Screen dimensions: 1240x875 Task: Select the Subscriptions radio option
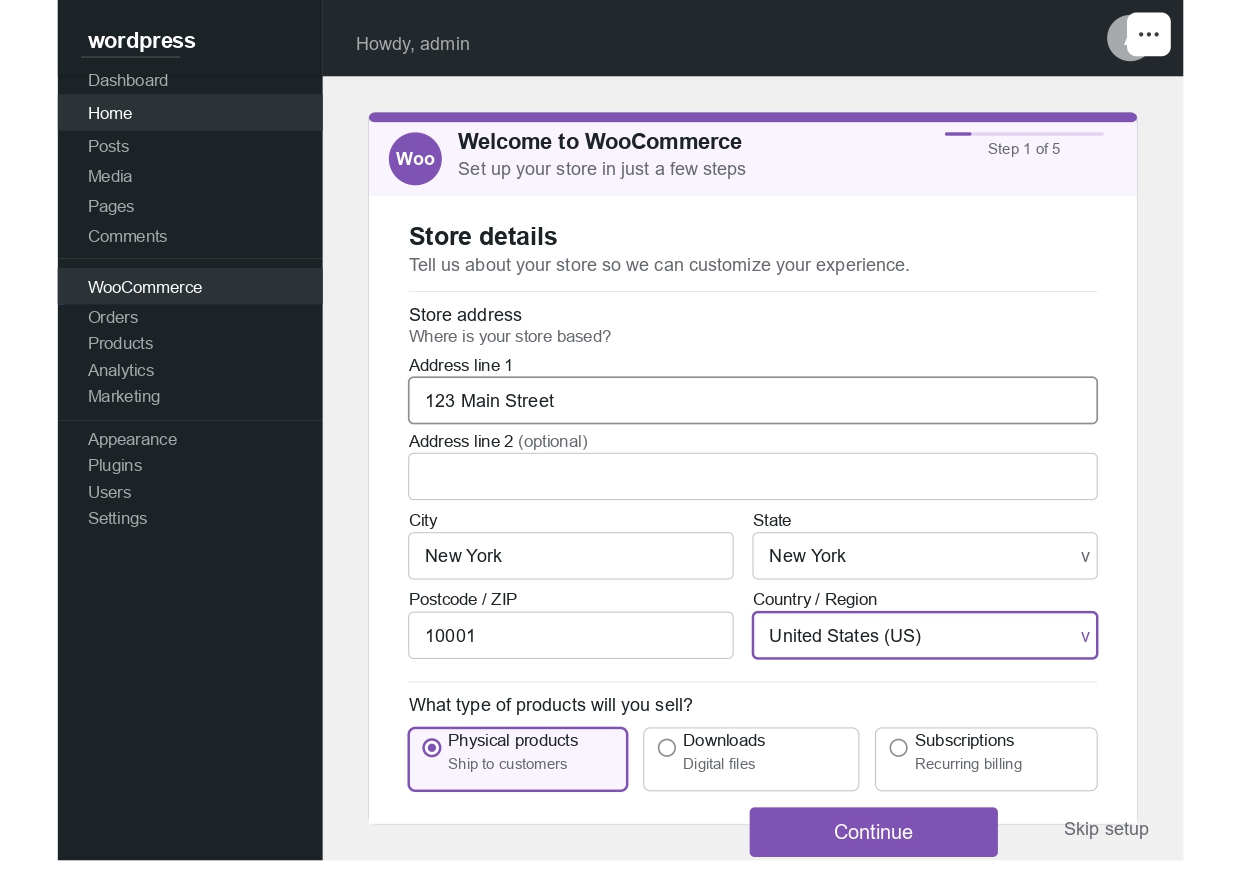(x=899, y=748)
